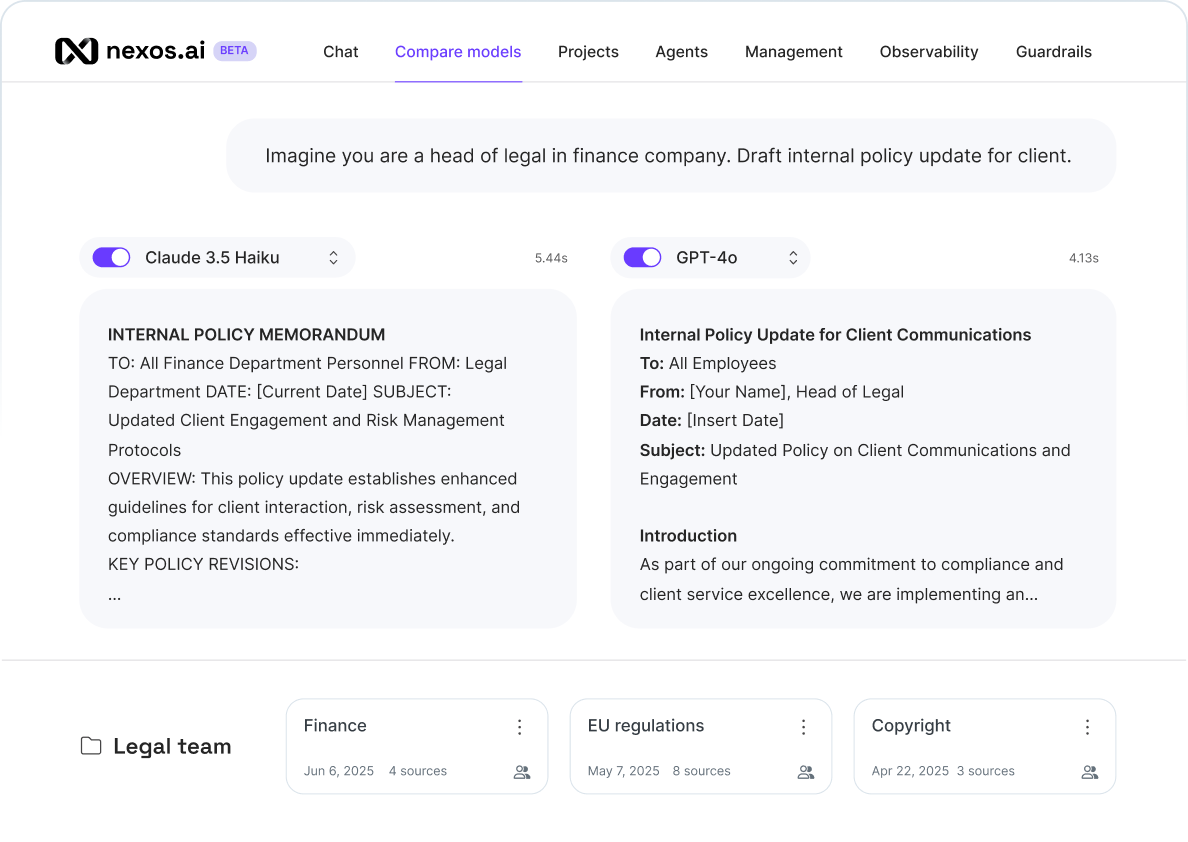Click the 5.44s response time
Screen dimensions: 1188x842
[551, 258]
